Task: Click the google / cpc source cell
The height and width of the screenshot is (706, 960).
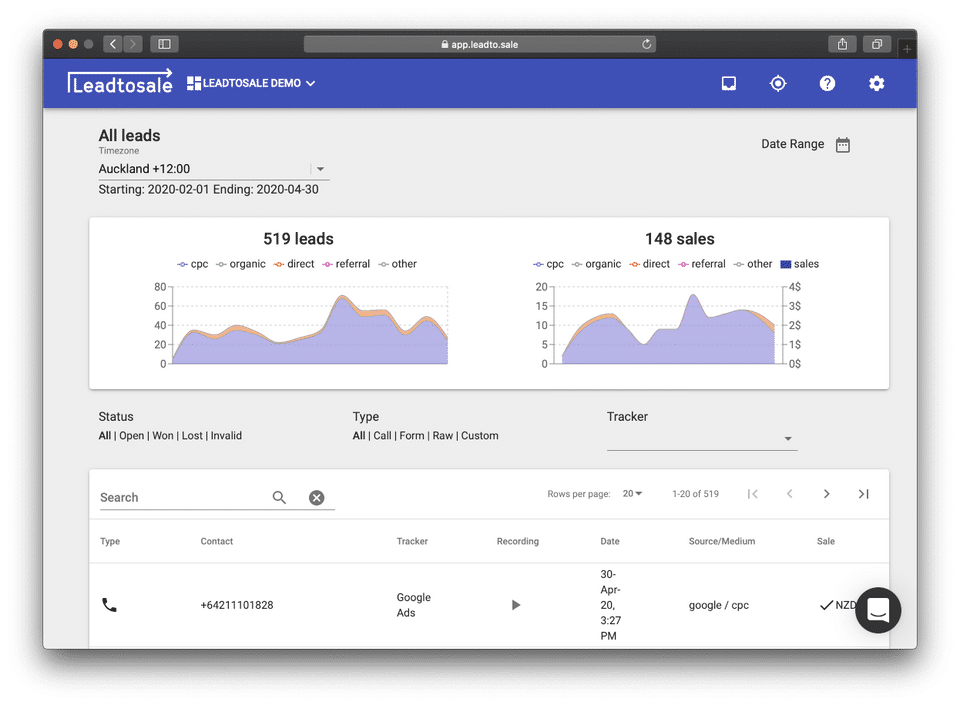Action: [x=719, y=605]
